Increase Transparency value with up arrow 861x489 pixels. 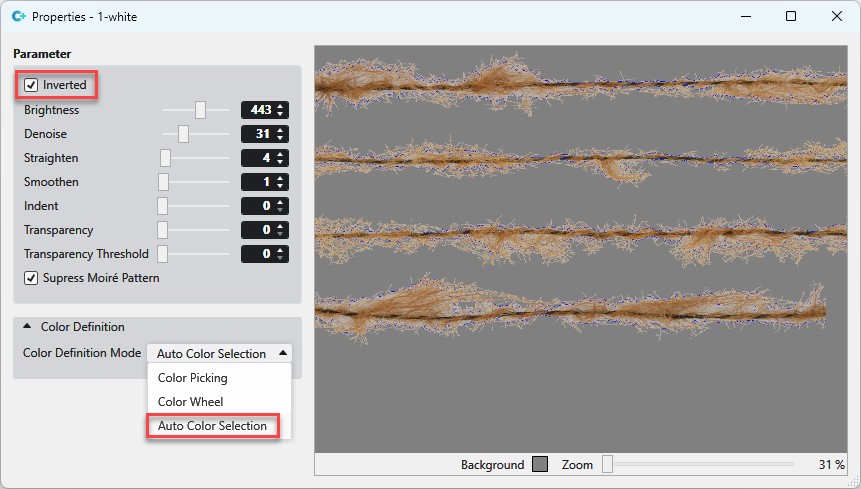click(x=281, y=226)
